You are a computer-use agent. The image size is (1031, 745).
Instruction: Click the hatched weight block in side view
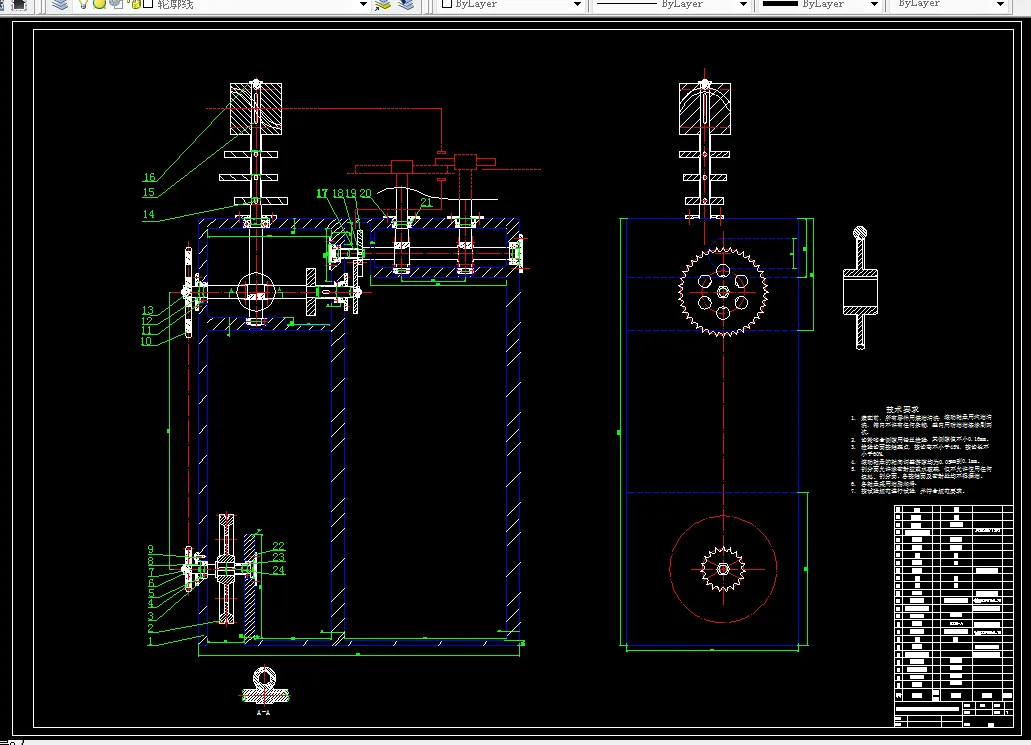click(705, 108)
